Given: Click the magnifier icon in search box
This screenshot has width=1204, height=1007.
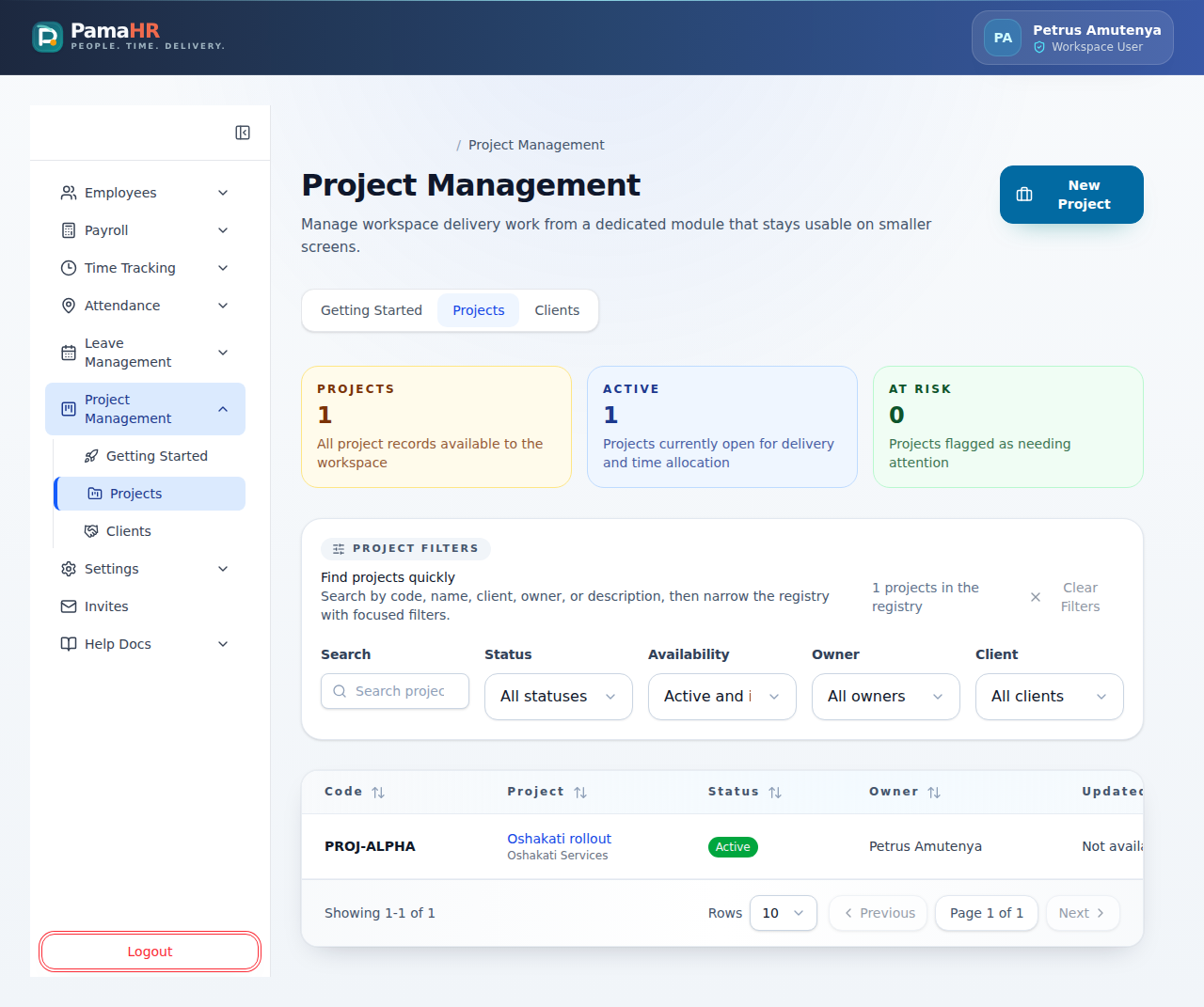Looking at the screenshot, I should pyautogui.click(x=340, y=691).
